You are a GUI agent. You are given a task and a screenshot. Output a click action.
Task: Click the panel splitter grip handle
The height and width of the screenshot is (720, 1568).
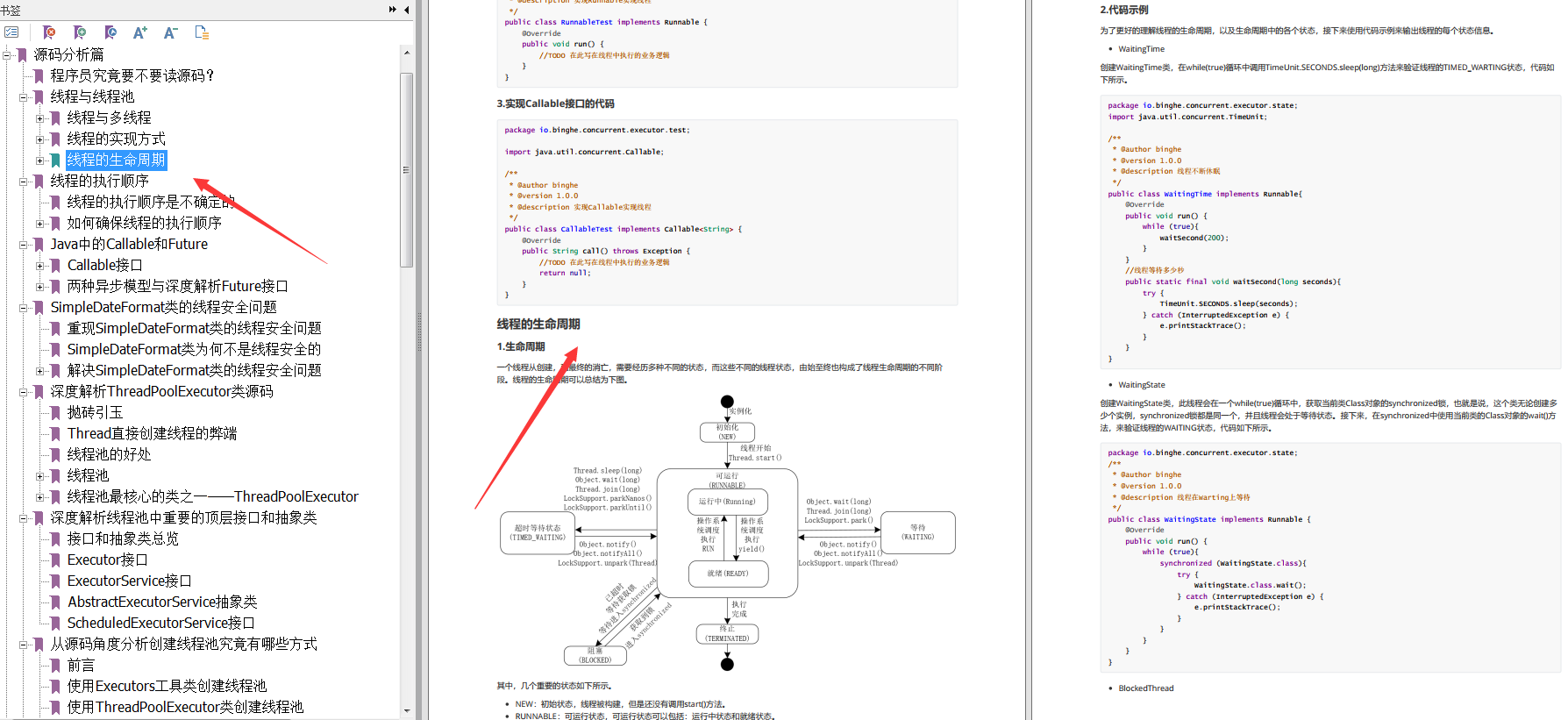[419, 333]
